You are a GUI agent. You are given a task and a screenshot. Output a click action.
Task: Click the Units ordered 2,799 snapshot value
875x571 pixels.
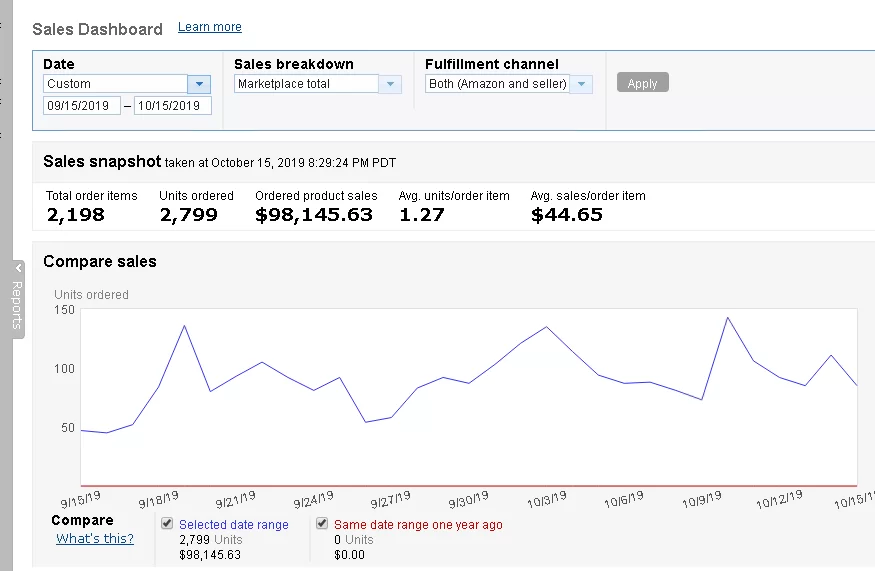188,214
